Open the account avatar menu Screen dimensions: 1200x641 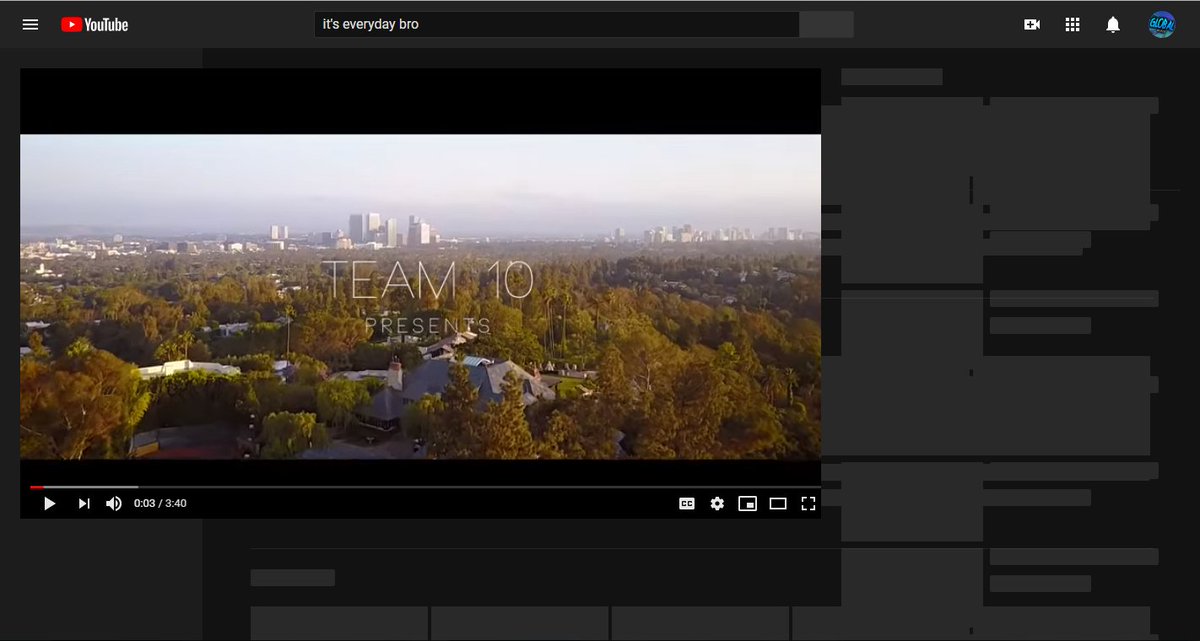click(1161, 24)
